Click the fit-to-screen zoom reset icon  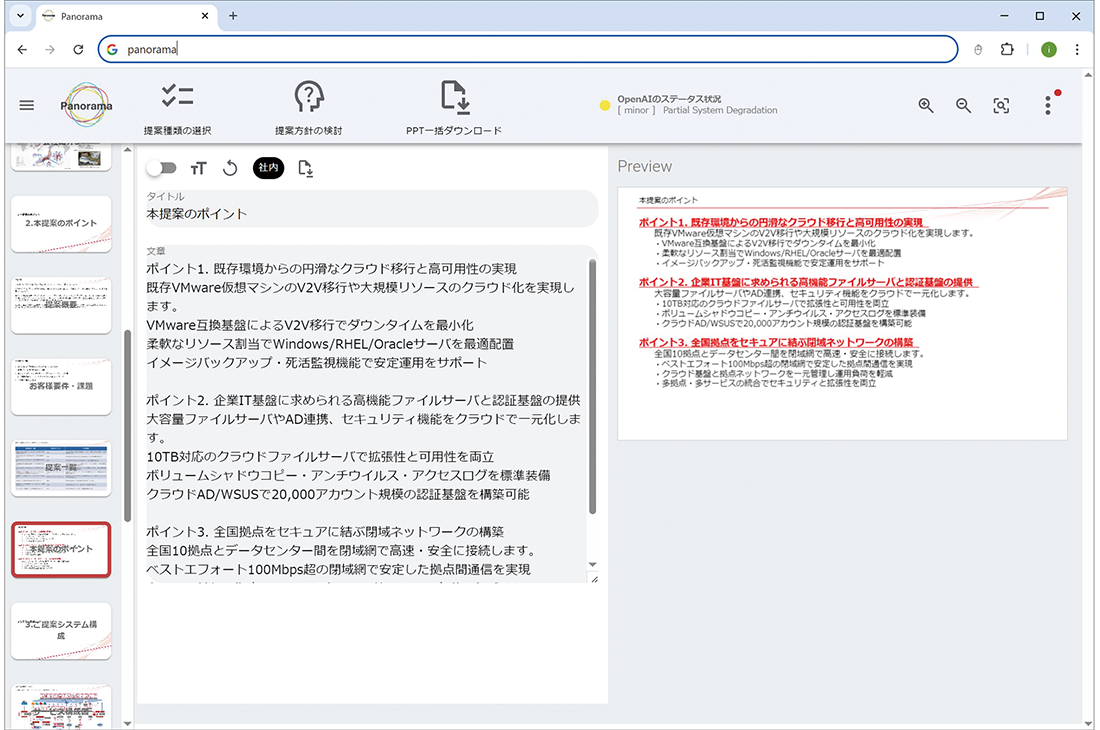point(1000,106)
